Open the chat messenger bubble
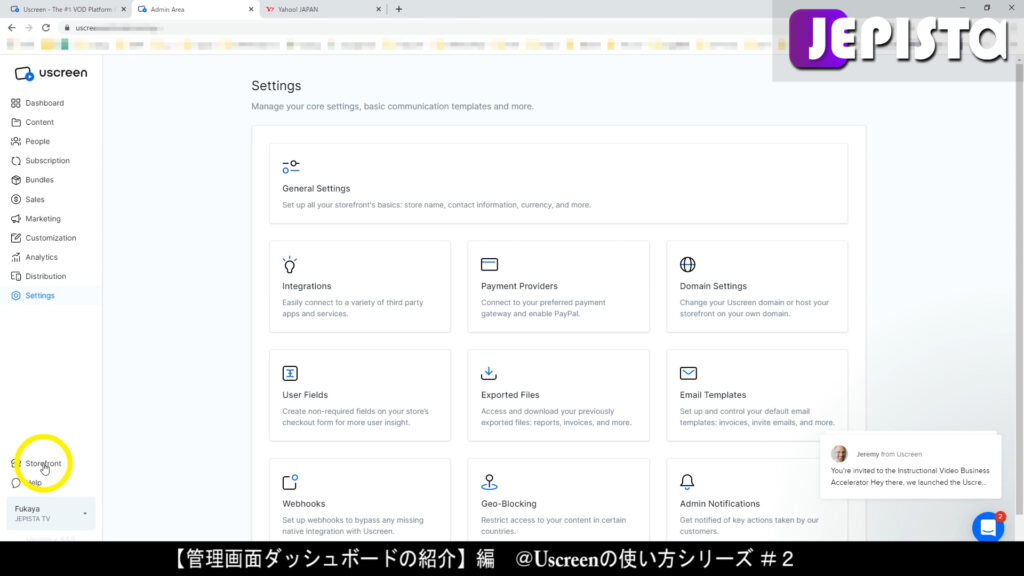 pyautogui.click(x=988, y=527)
